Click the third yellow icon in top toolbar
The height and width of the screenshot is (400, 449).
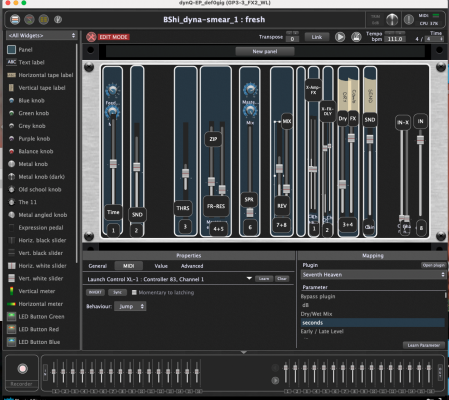point(44,20)
